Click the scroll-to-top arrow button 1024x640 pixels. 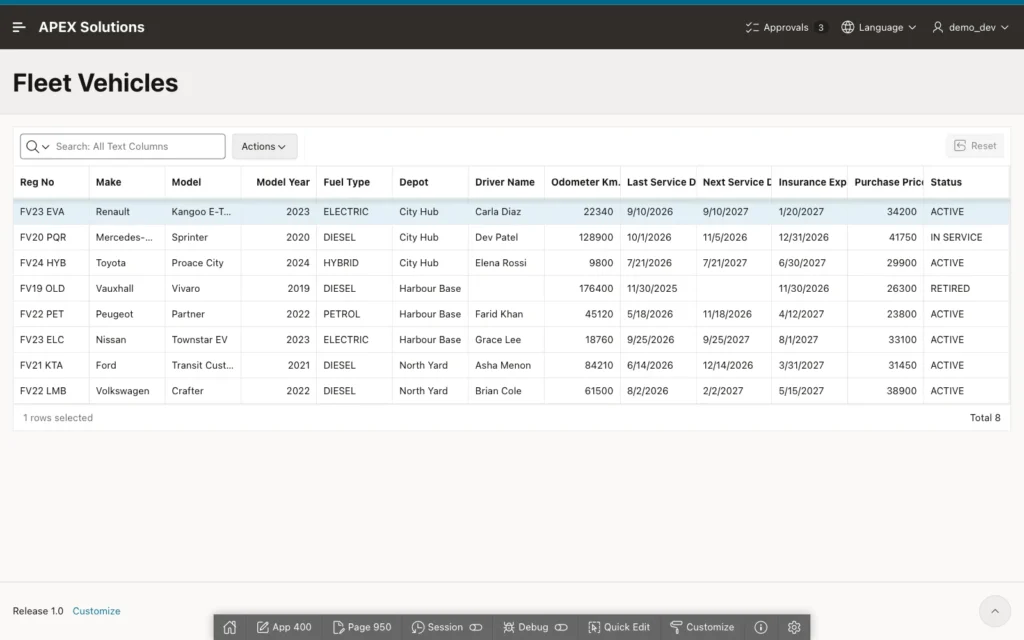pos(995,611)
